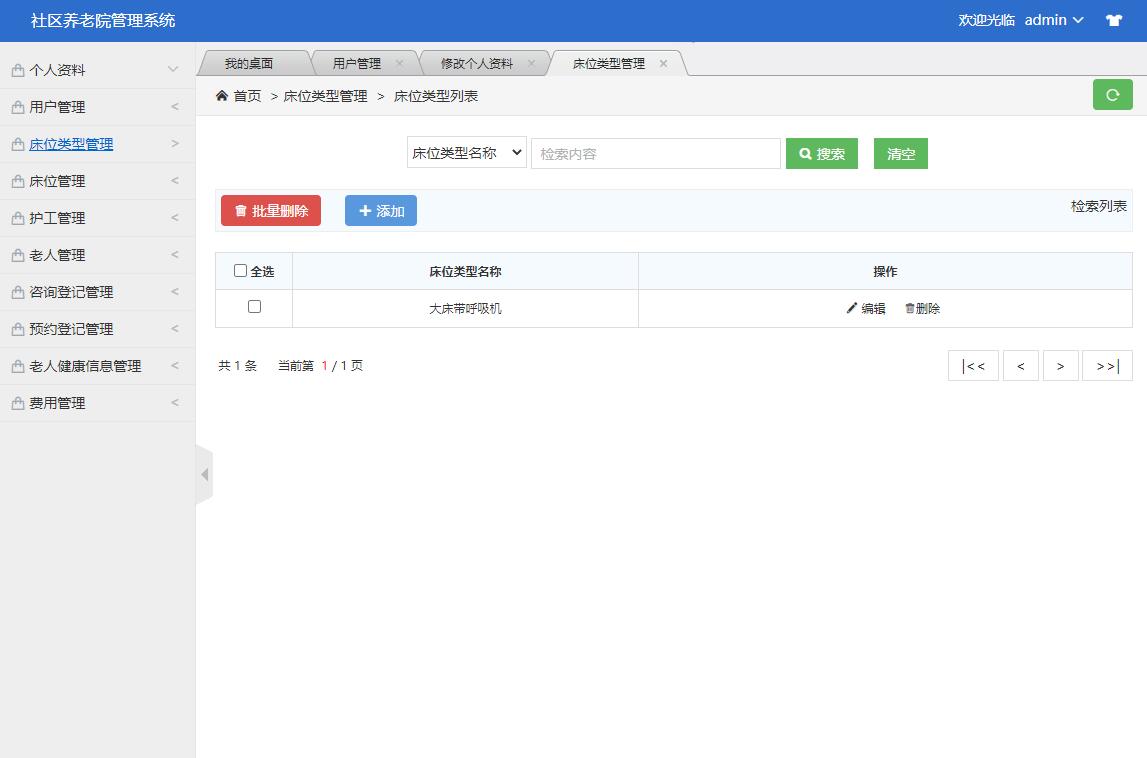Click the sidebar icon beside 老人管理
Viewport: 1147px width, 758px height.
tap(17, 254)
